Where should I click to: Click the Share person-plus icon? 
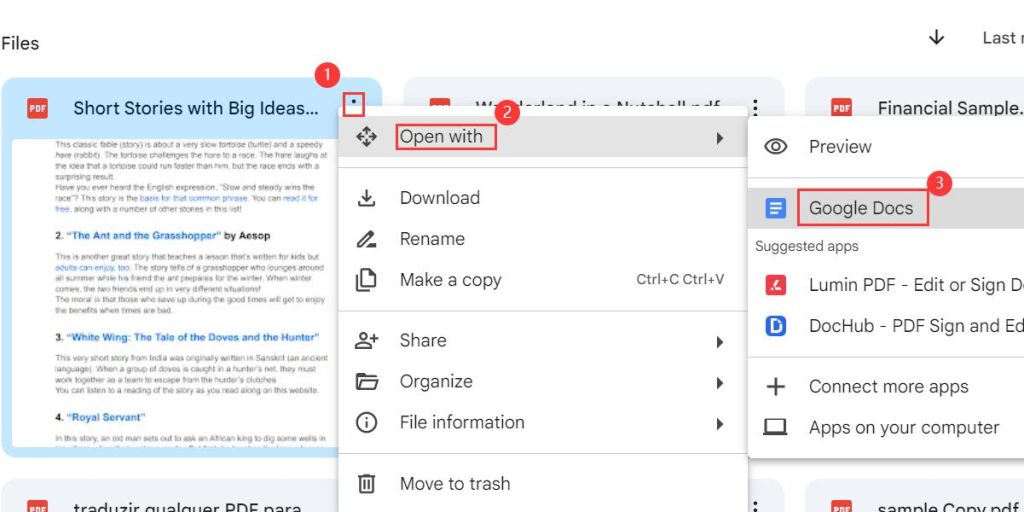366,340
